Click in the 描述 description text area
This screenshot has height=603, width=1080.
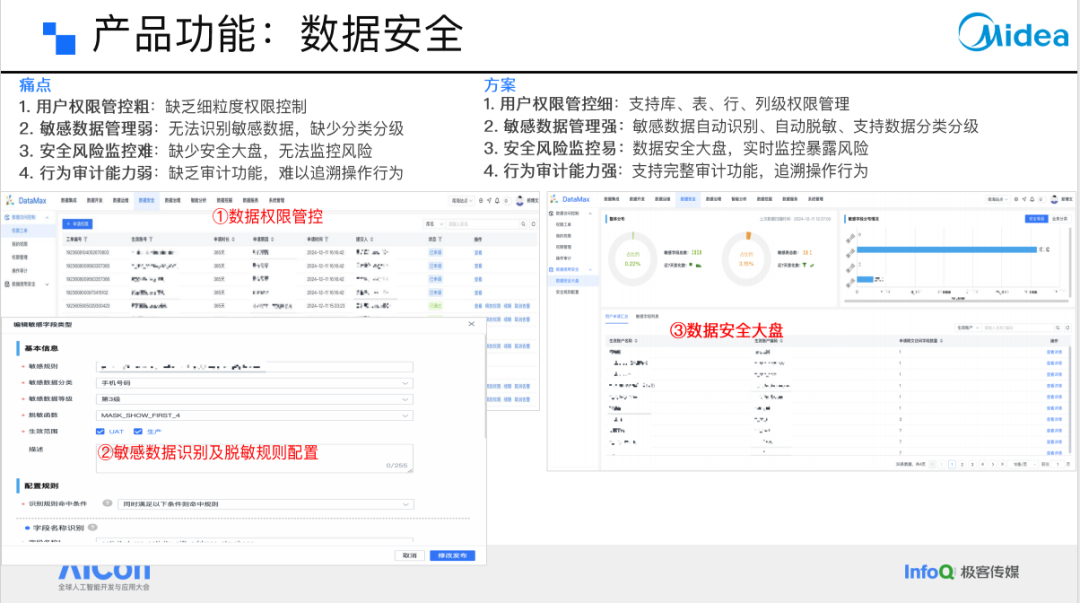(254, 458)
